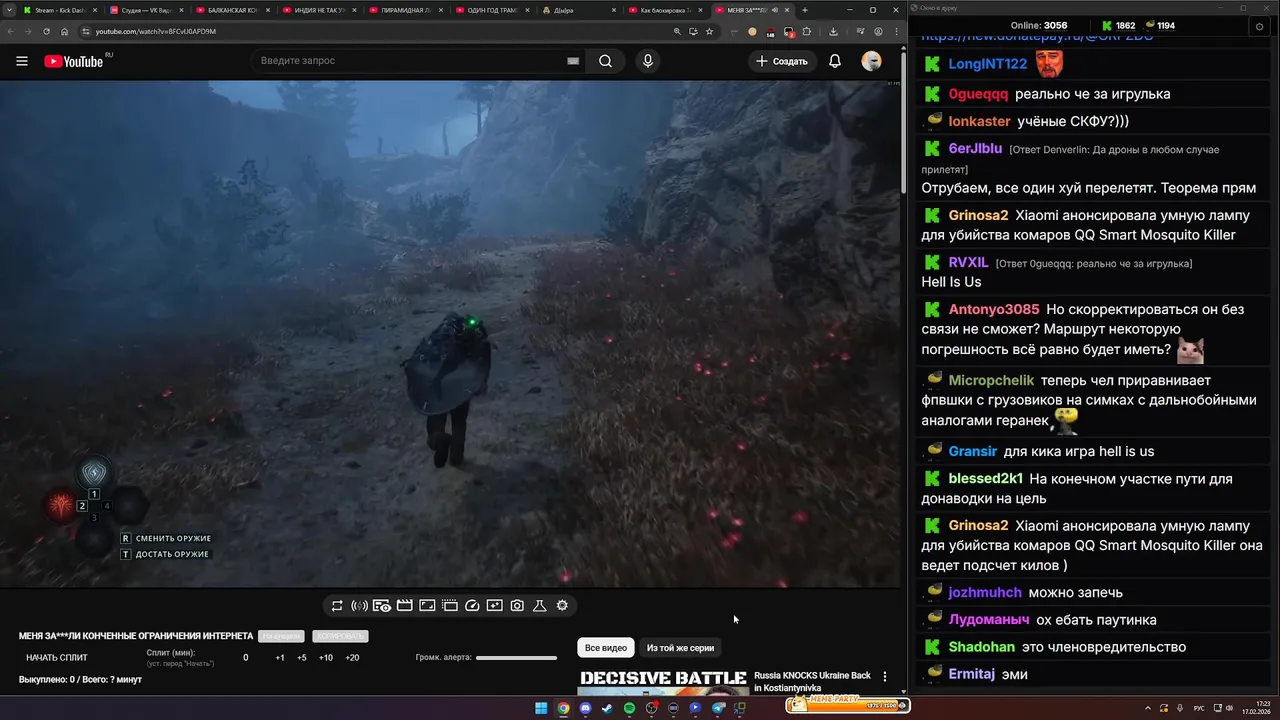This screenshot has width=1280, height=720.
Task: Click the resize-player rectangle icon below video
Action: tap(427, 606)
